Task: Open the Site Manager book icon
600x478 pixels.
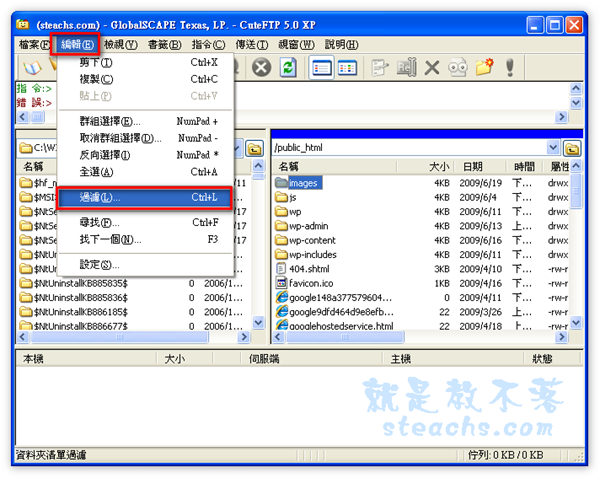Action: tap(32, 68)
